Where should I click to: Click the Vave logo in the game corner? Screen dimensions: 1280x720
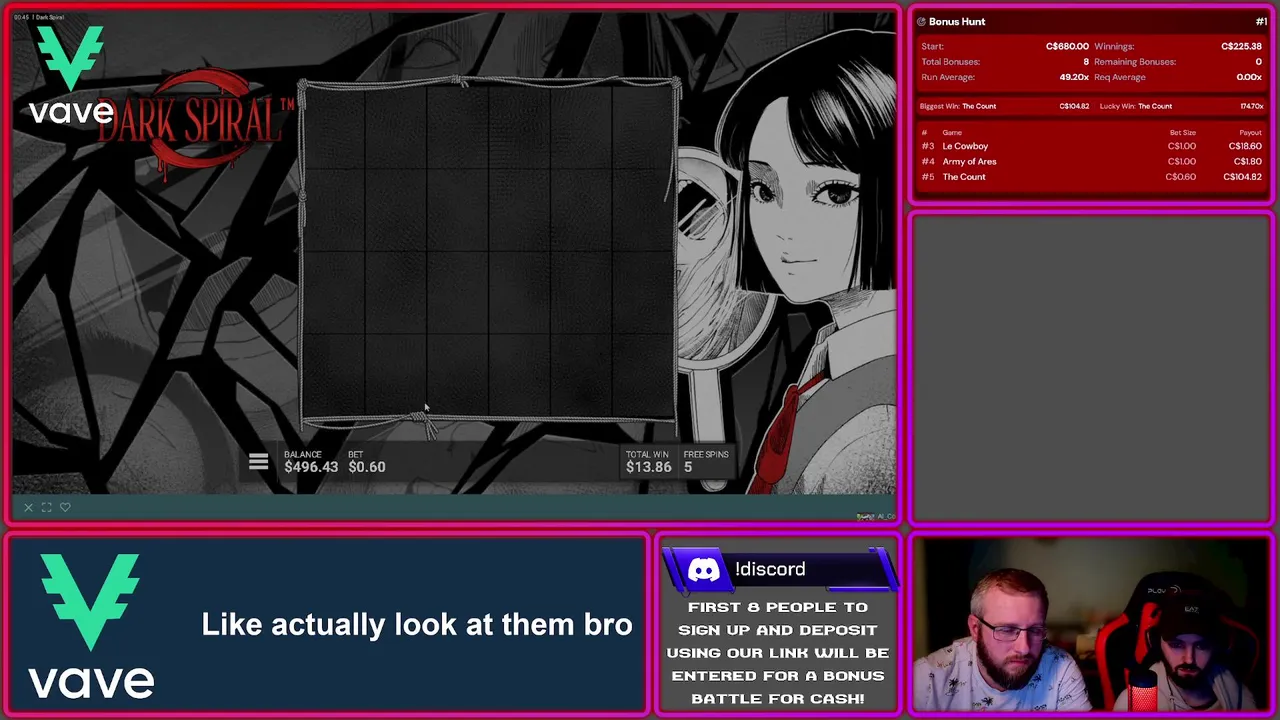coord(70,75)
